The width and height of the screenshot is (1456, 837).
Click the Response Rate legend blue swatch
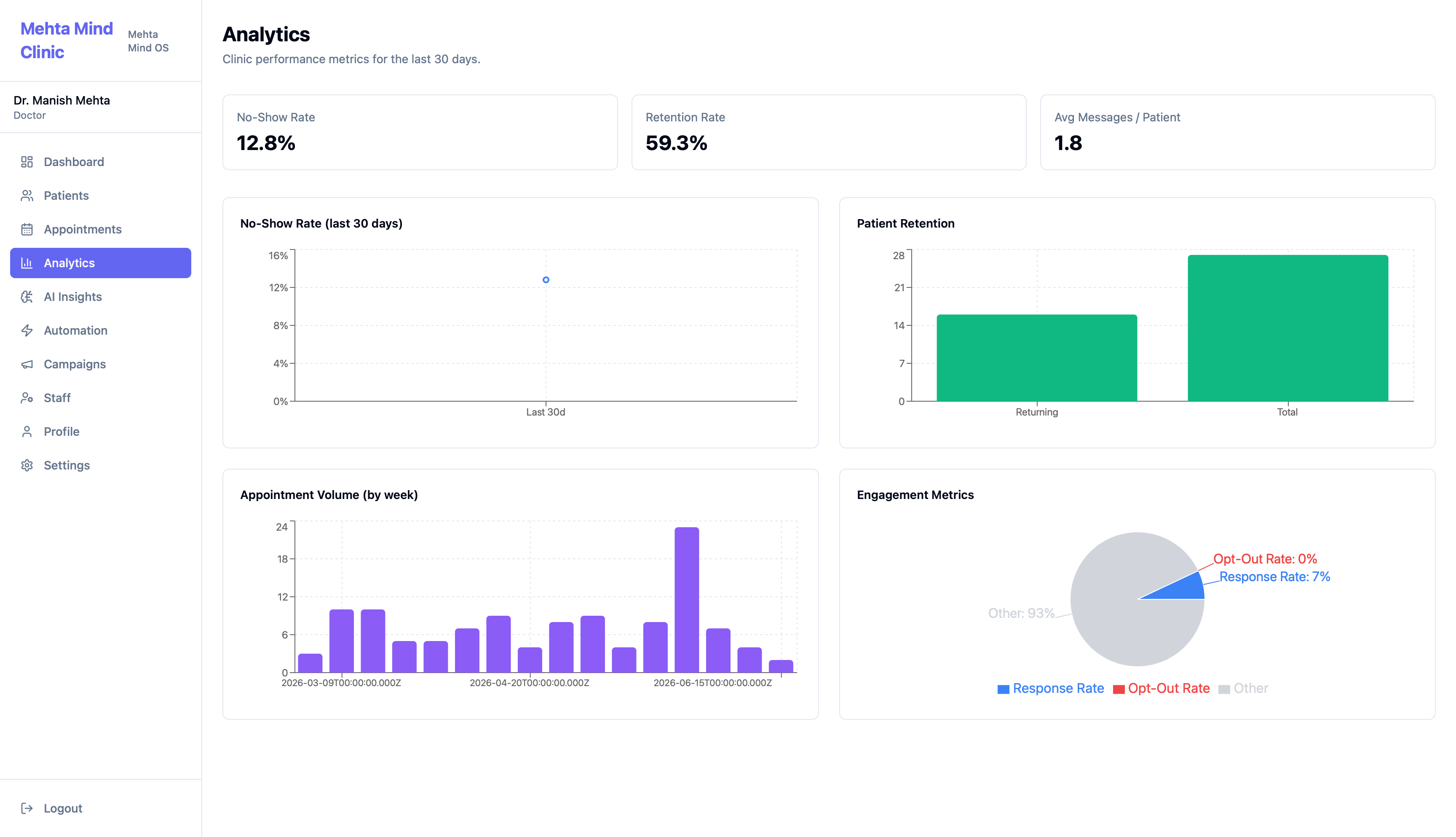pos(1003,689)
